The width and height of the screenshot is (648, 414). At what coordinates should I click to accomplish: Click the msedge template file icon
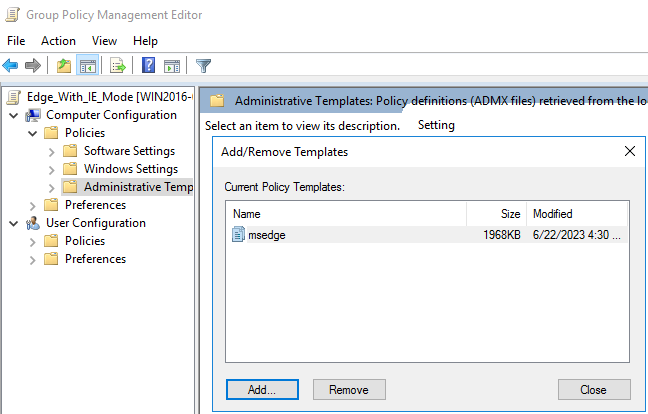pyautogui.click(x=238, y=234)
